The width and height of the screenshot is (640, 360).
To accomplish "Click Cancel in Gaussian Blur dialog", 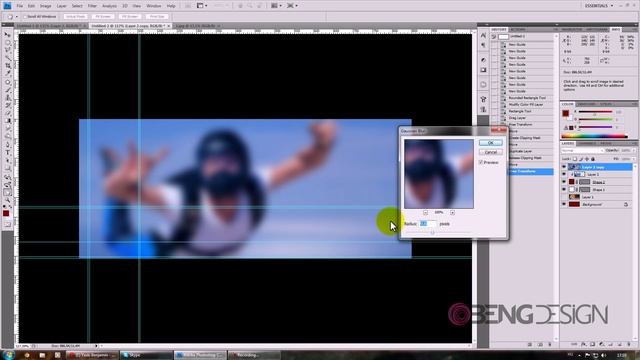I will pyautogui.click(x=491, y=152).
